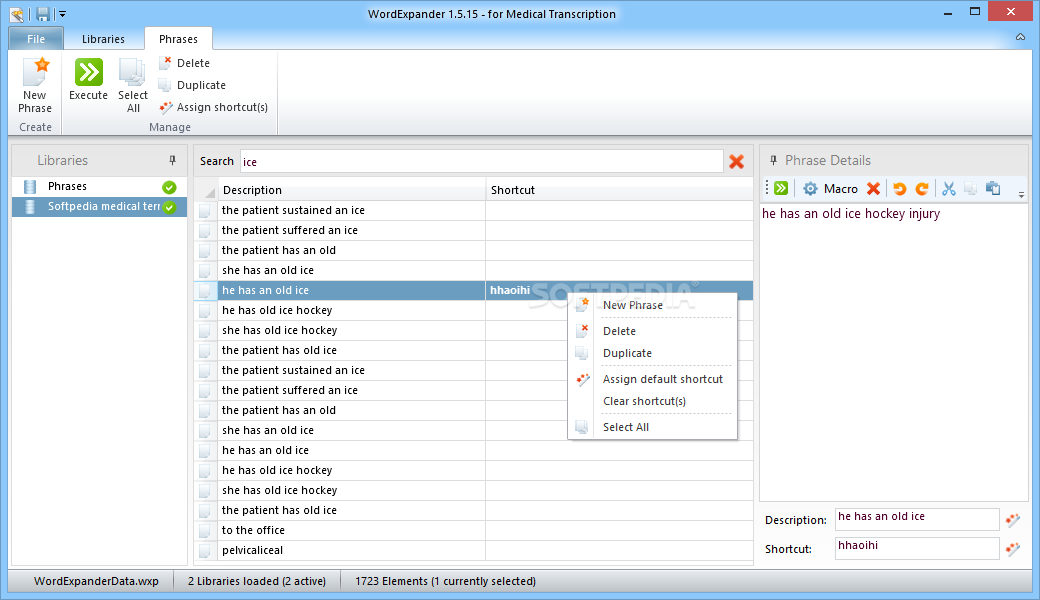Click Assign shortcut(s) in the ribbon
This screenshot has width=1040, height=600.
(214, 107)
